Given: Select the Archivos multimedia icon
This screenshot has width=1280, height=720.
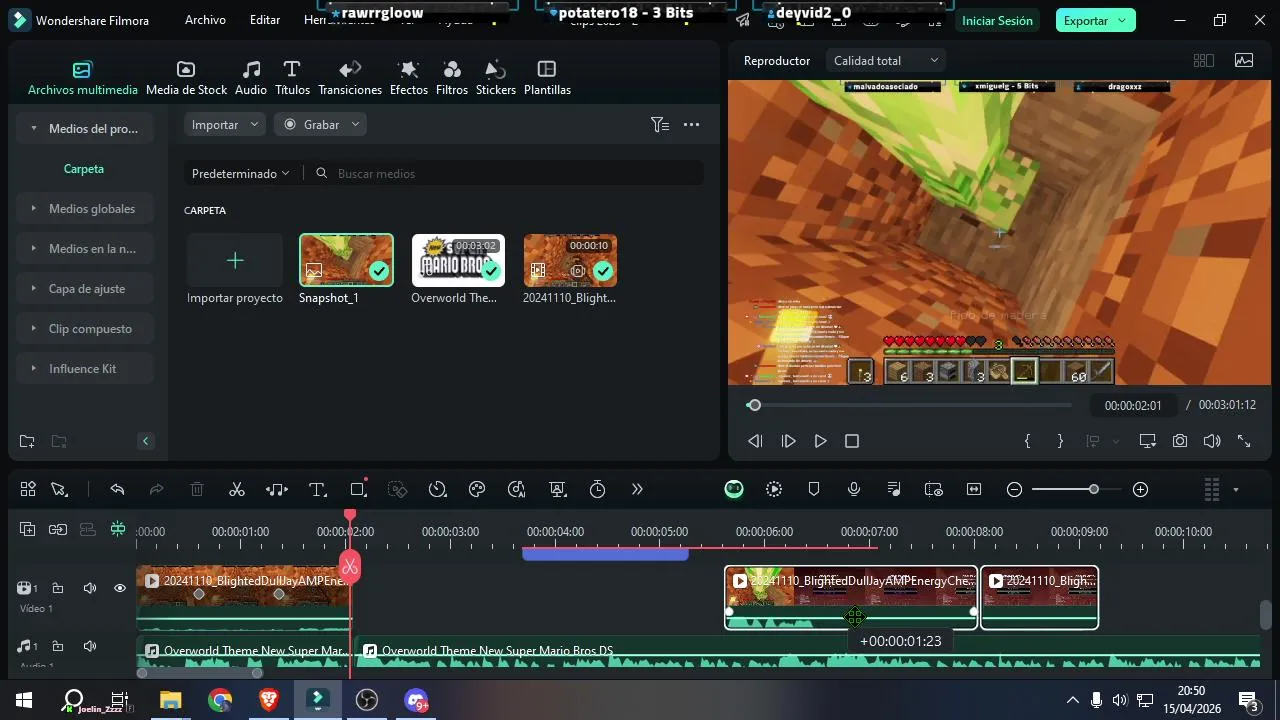Looking at the screenshot, I should [82, 70].
